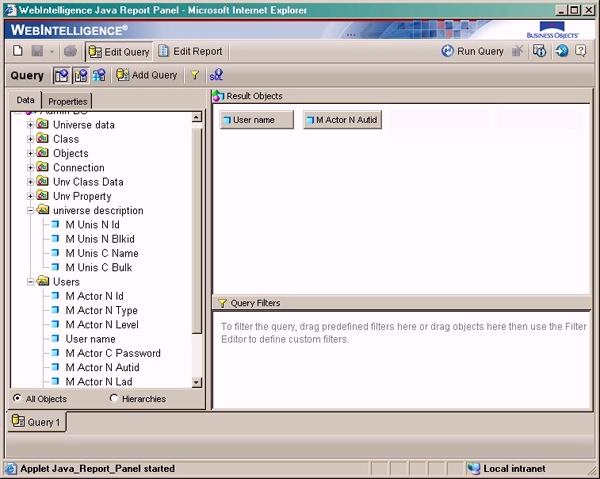
Task: Select the All Objects radio button
Action: coord(18,399)
